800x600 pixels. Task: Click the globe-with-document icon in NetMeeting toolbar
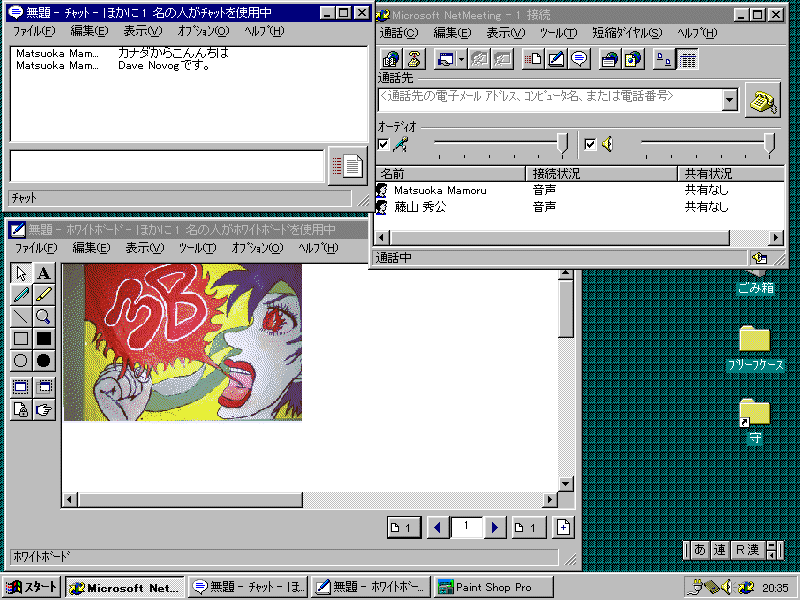coord(633,60)
